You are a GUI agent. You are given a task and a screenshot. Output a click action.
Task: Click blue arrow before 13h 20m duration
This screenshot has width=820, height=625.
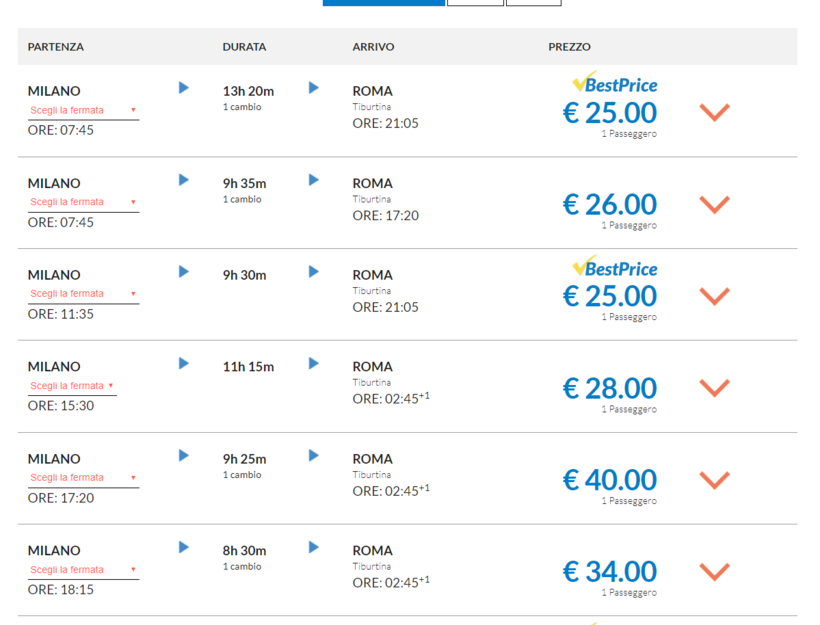(x=184, y=88)
